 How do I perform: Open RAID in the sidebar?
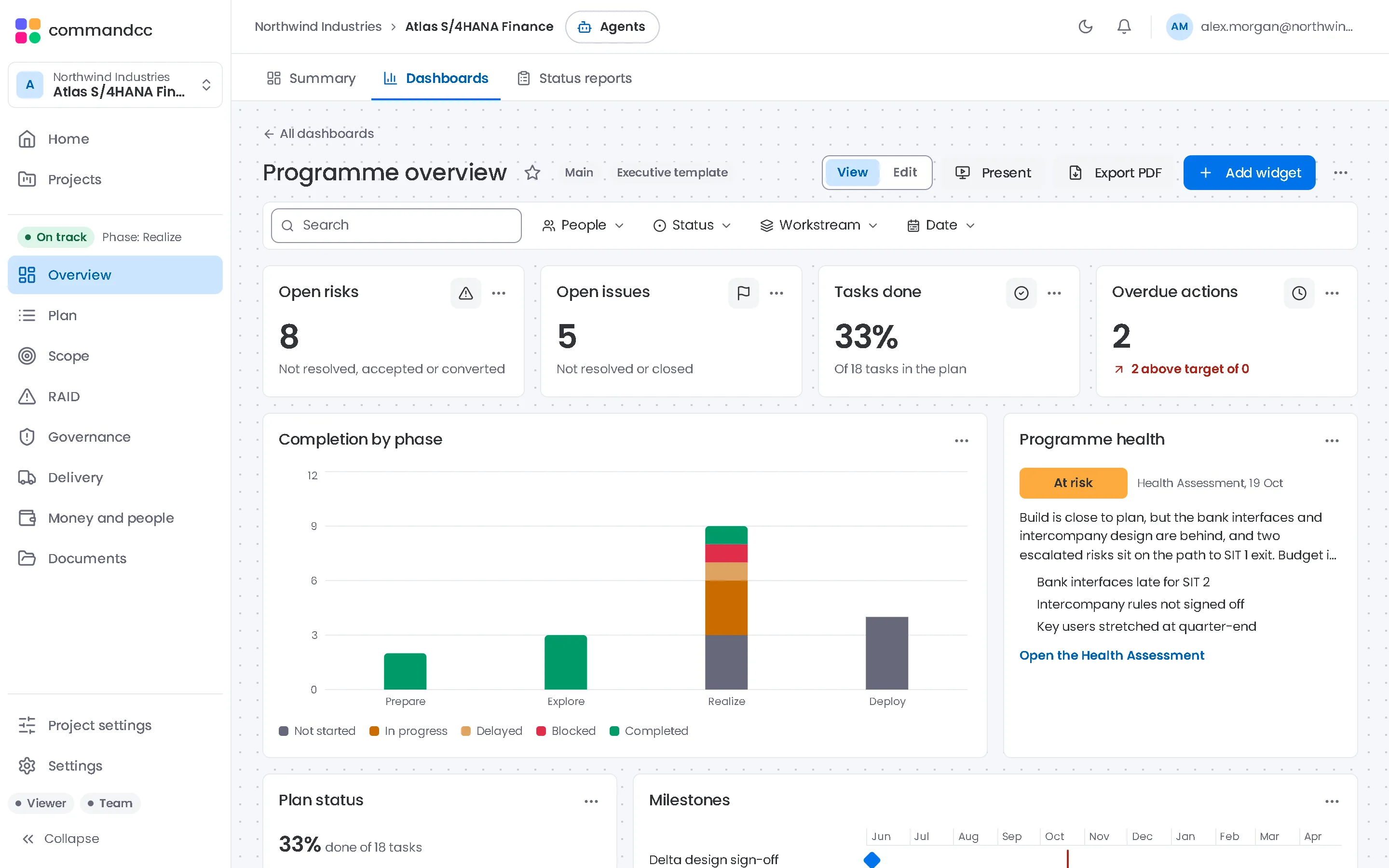(115, 396)
